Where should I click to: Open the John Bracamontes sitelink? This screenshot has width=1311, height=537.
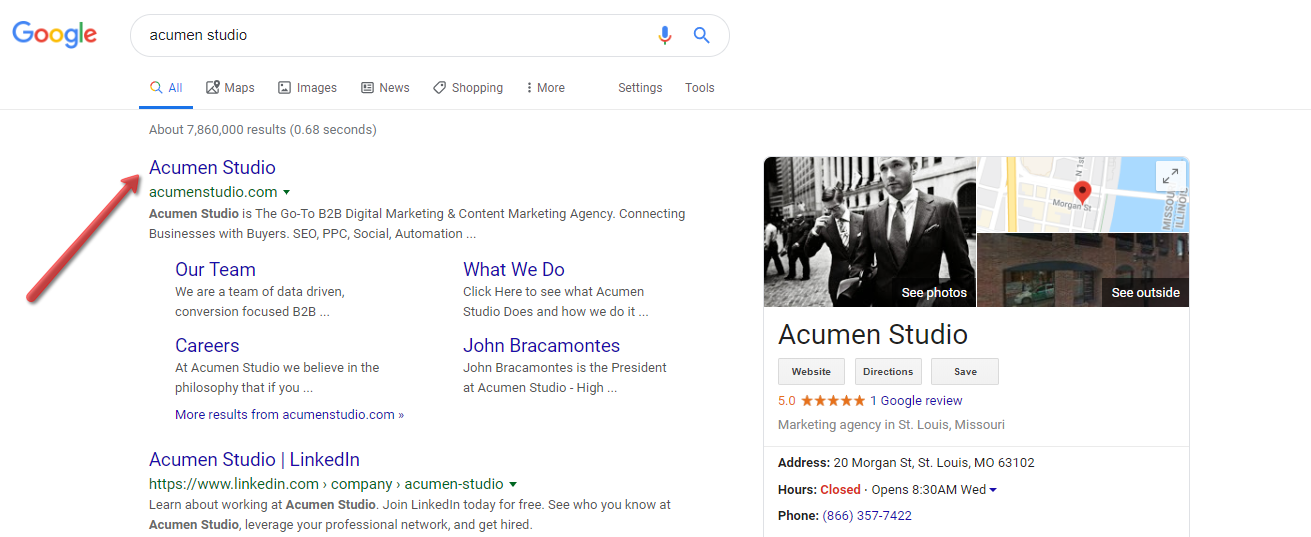point(541,345)
